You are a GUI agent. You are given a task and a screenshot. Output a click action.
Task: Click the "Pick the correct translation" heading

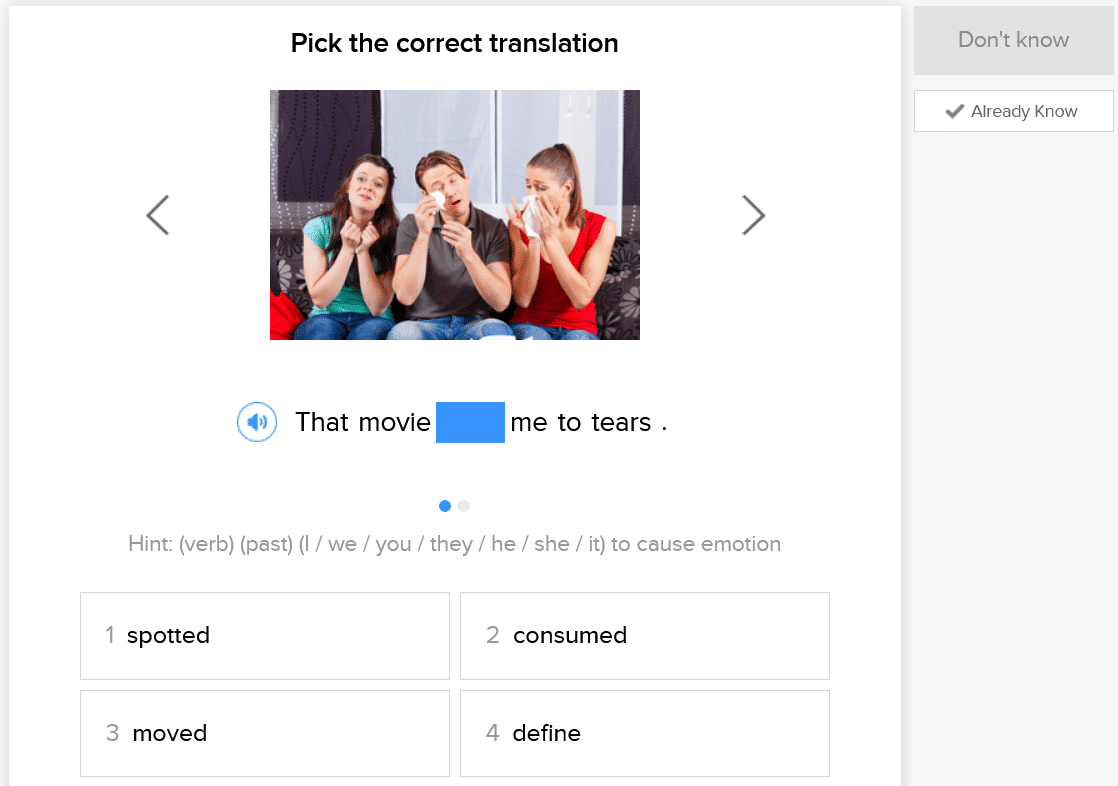(x=455, y=43)
